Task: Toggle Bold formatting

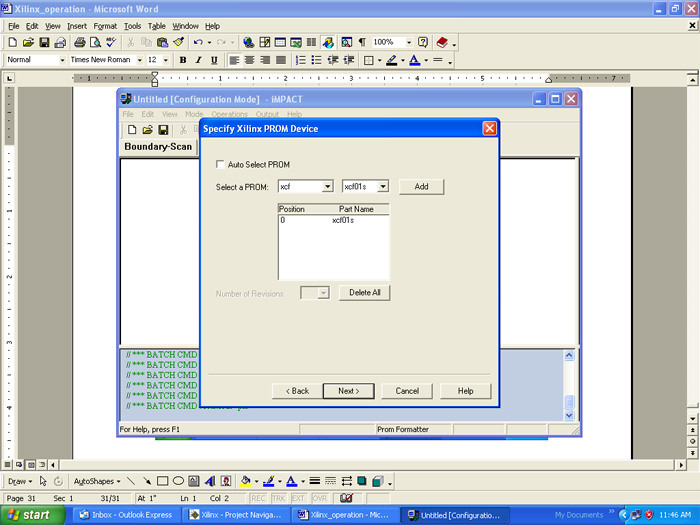Action: 183,60
